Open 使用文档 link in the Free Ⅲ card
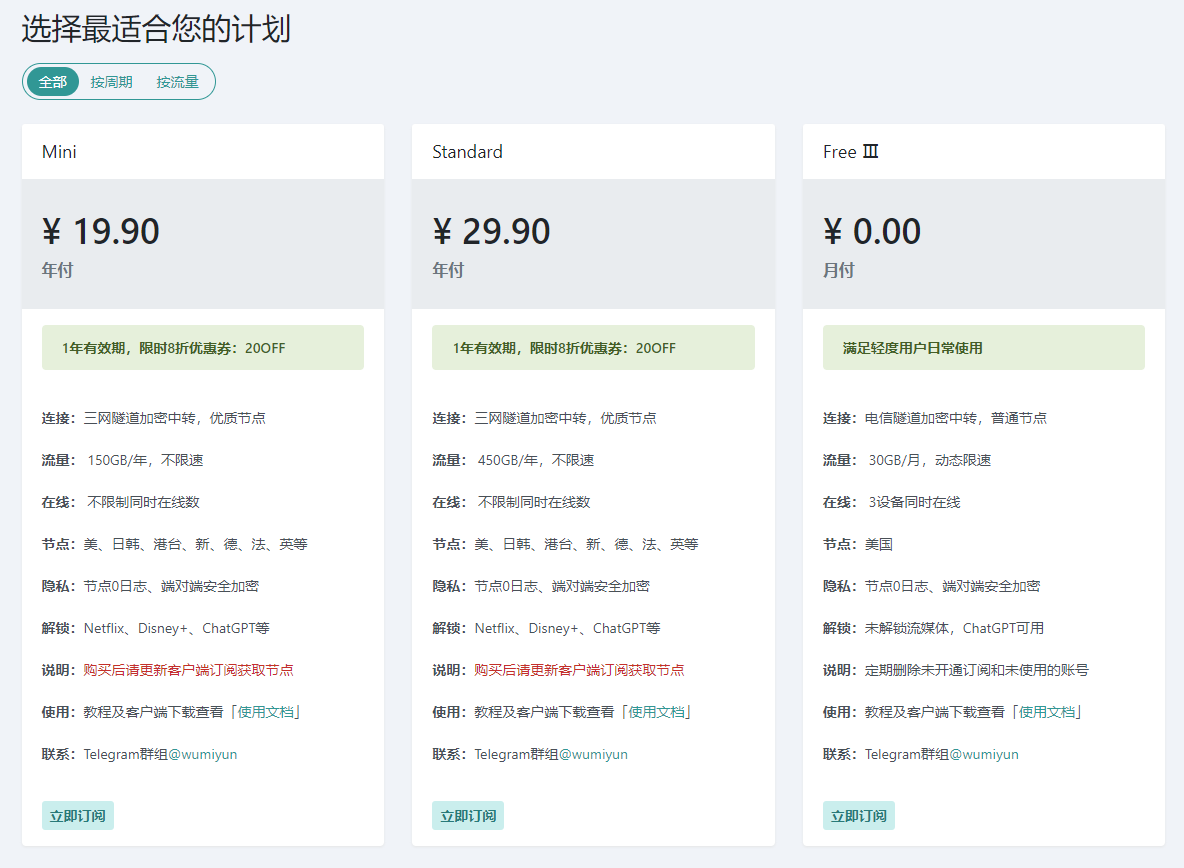1184x868 pixels. [x=1046, y=712]
